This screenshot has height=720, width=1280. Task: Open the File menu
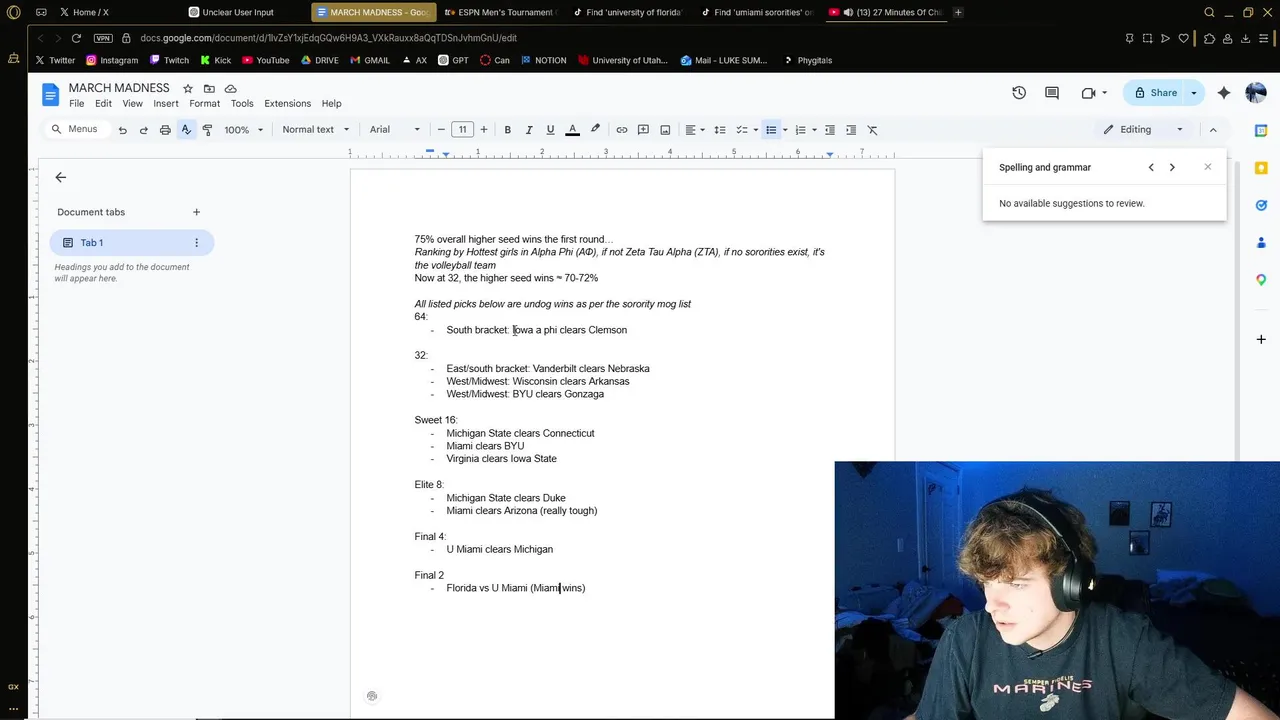point(76,104)
